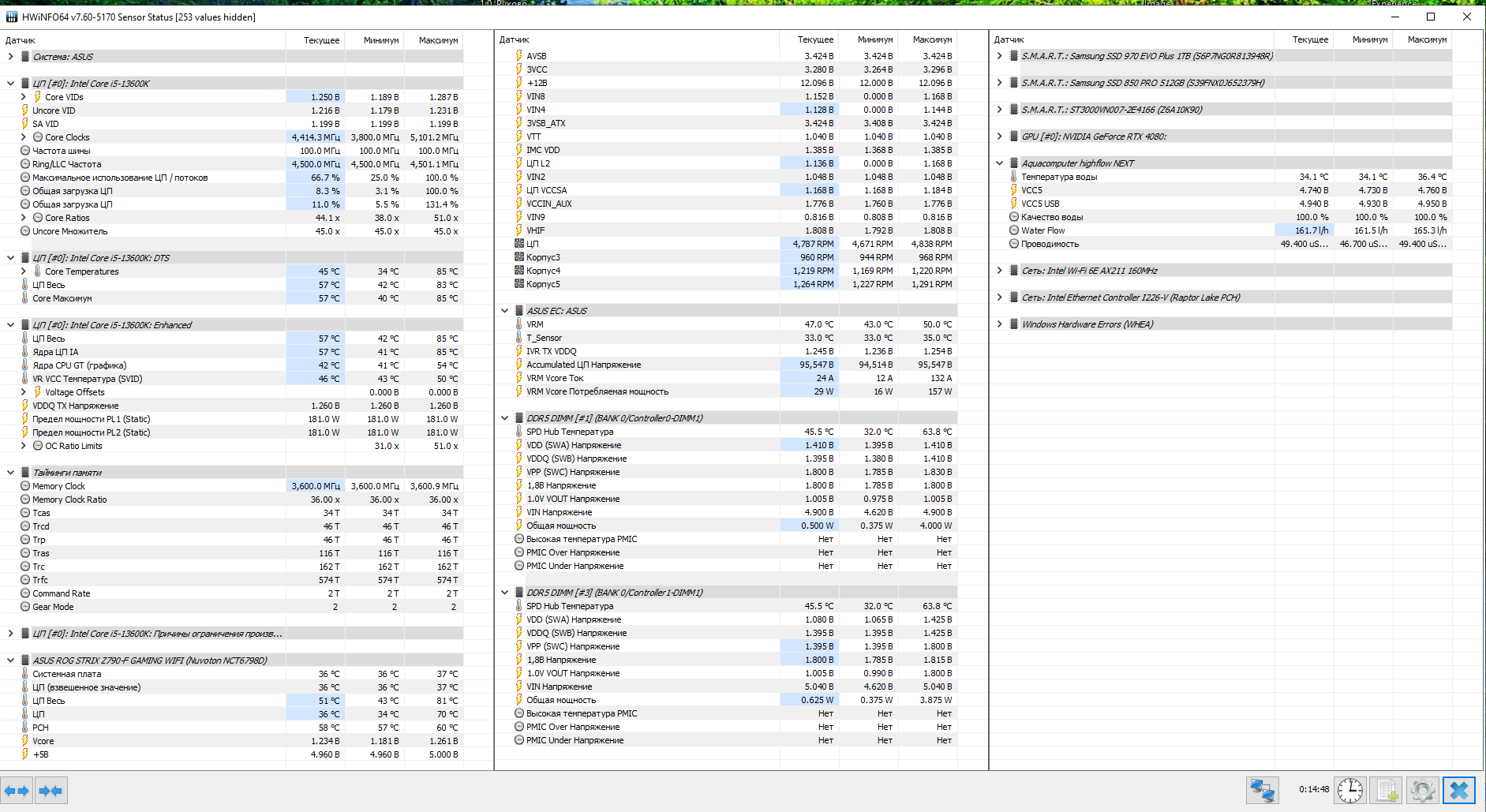The width and height of the screenshot is (1486, 812).
Task: Click the lightning icon beside SA VID
Action: [25, 124]
